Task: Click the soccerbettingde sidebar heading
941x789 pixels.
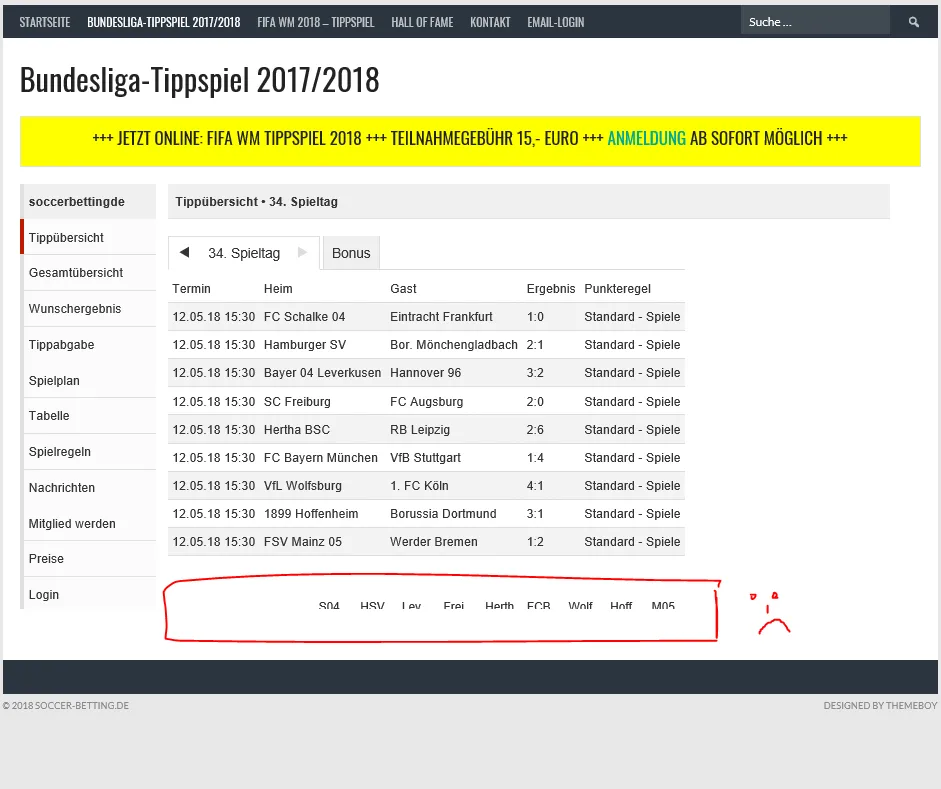Action: pyautogui.click(x=77, y=202)
